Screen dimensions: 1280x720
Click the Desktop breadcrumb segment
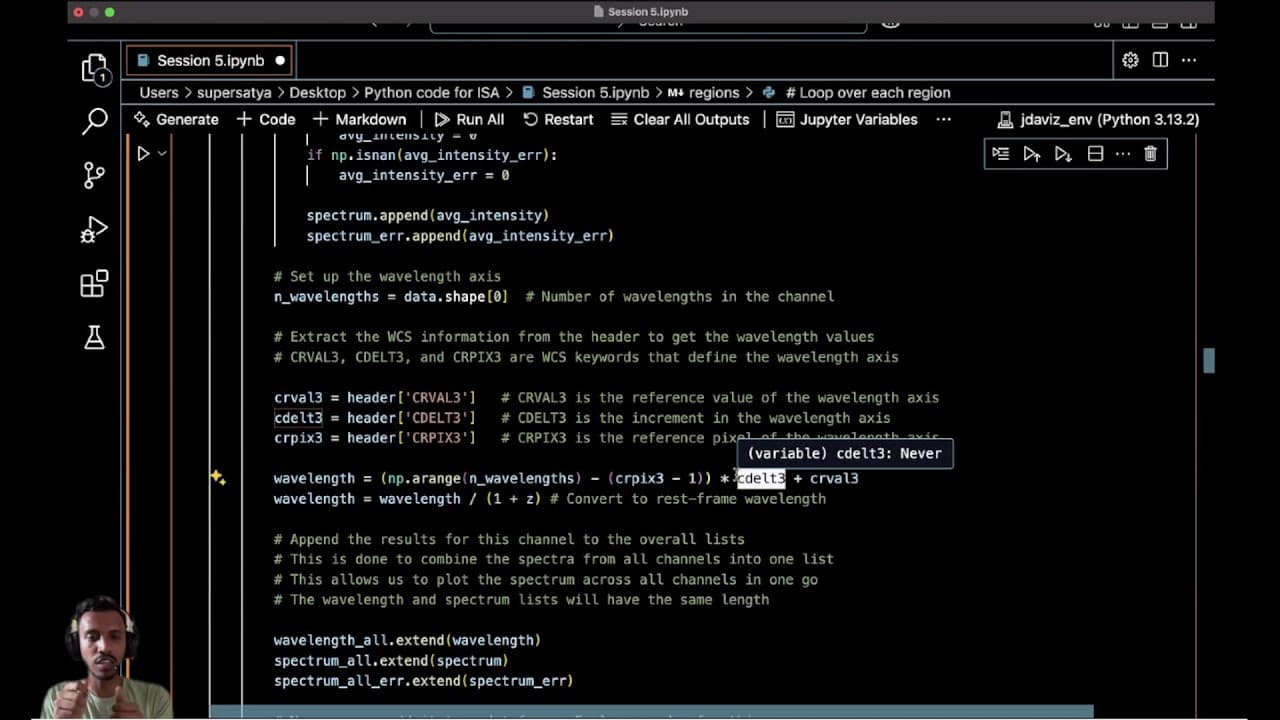point(317,92)
